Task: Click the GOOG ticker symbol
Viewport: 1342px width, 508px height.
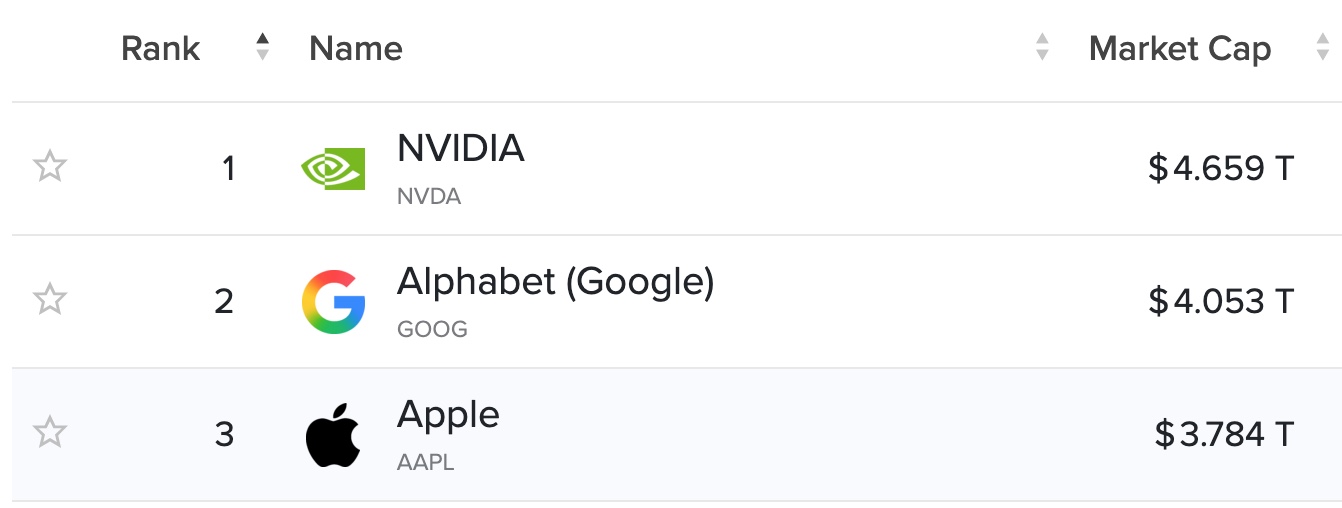Action: tap(432, 329)
